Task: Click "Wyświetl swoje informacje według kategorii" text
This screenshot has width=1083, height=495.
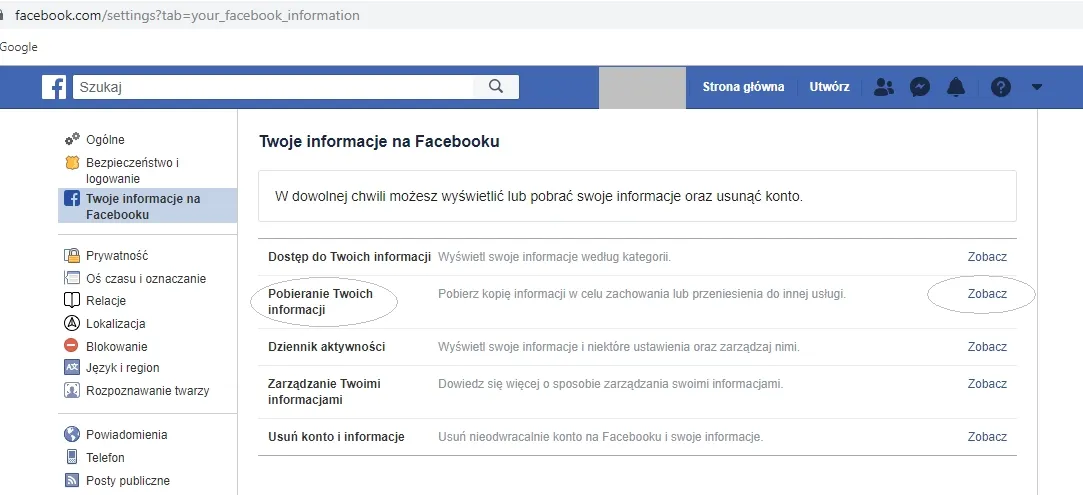Action: [555, 257]
